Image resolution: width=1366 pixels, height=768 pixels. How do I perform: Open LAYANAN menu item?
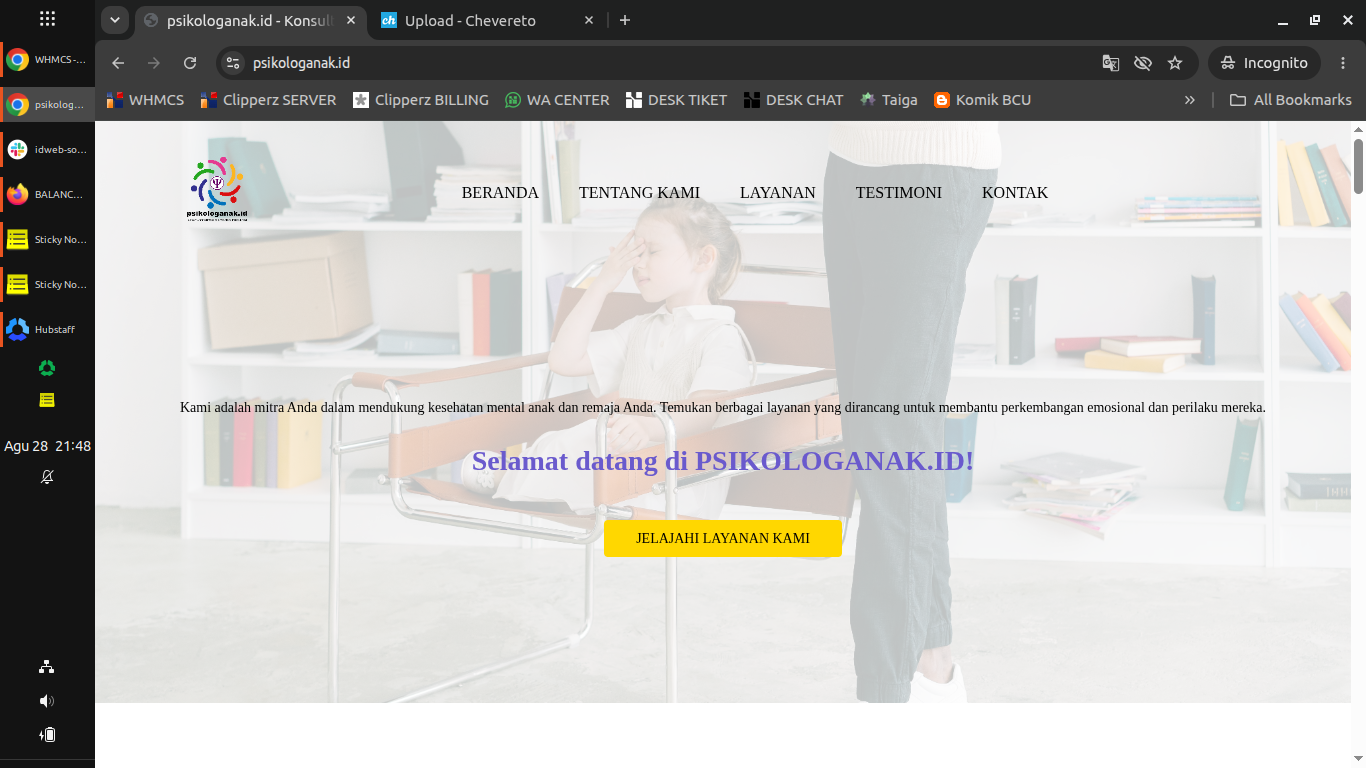coord(778,193)
